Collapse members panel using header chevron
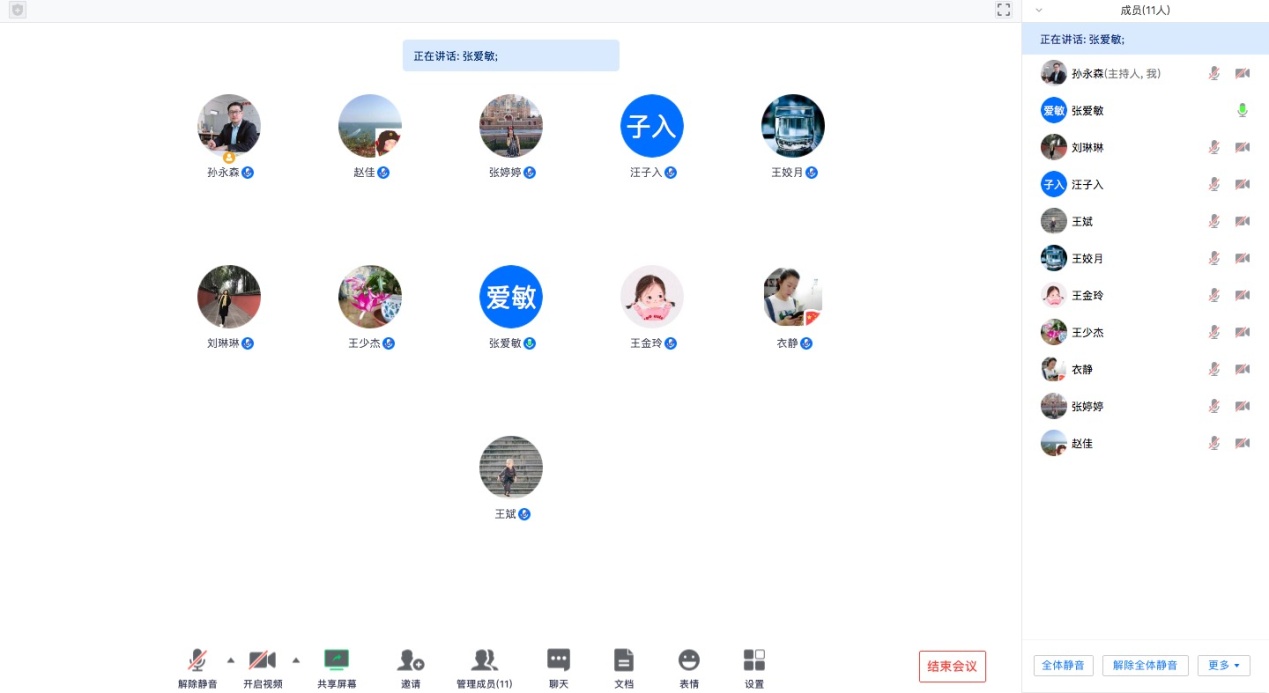This screenshot has width=1269, height=693. pos(1039,10)
